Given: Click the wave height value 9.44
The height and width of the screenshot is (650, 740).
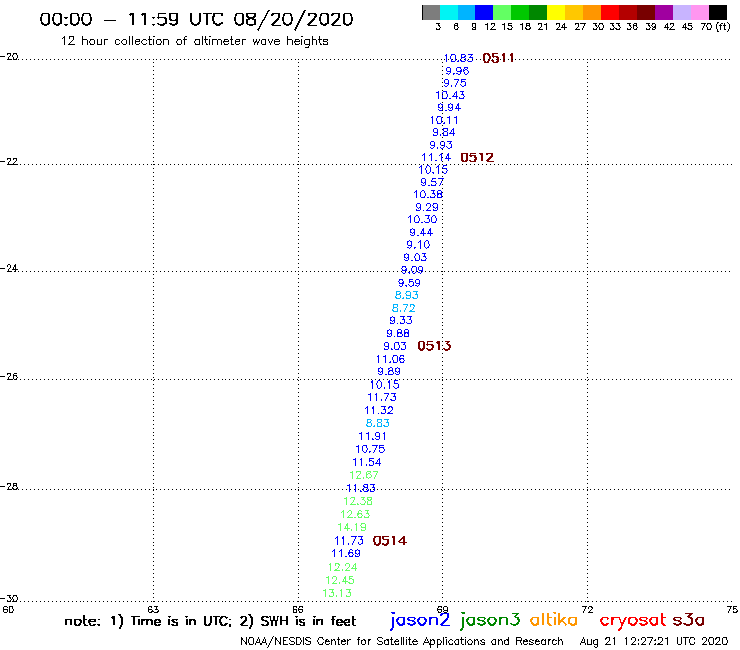Looking at the screenshot, I should click(421, 232).
